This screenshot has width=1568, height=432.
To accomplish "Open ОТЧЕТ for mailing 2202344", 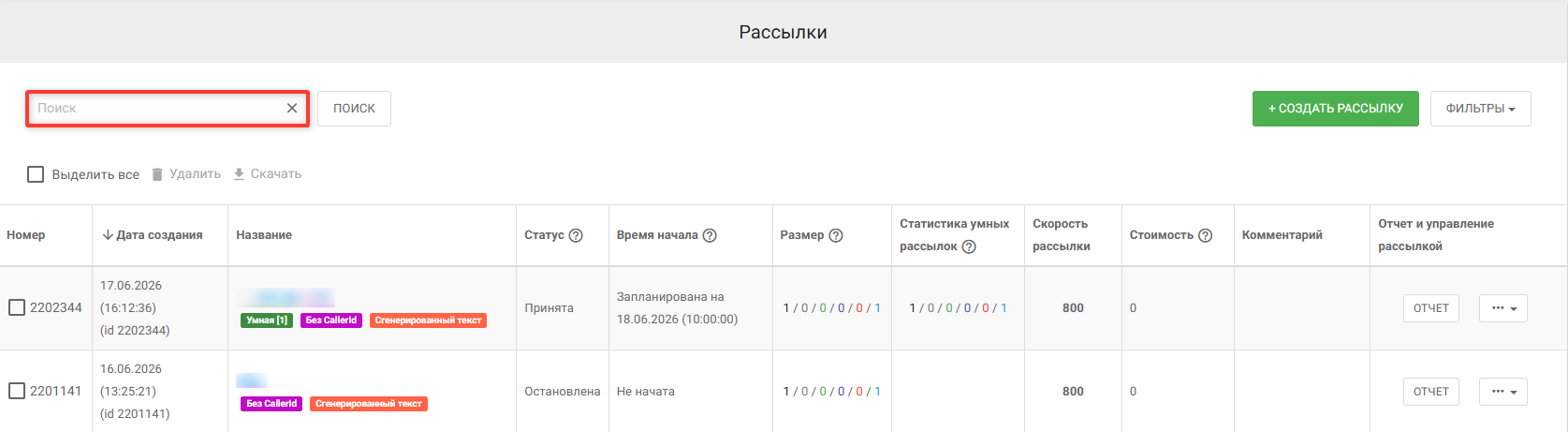I will 1430,308.
